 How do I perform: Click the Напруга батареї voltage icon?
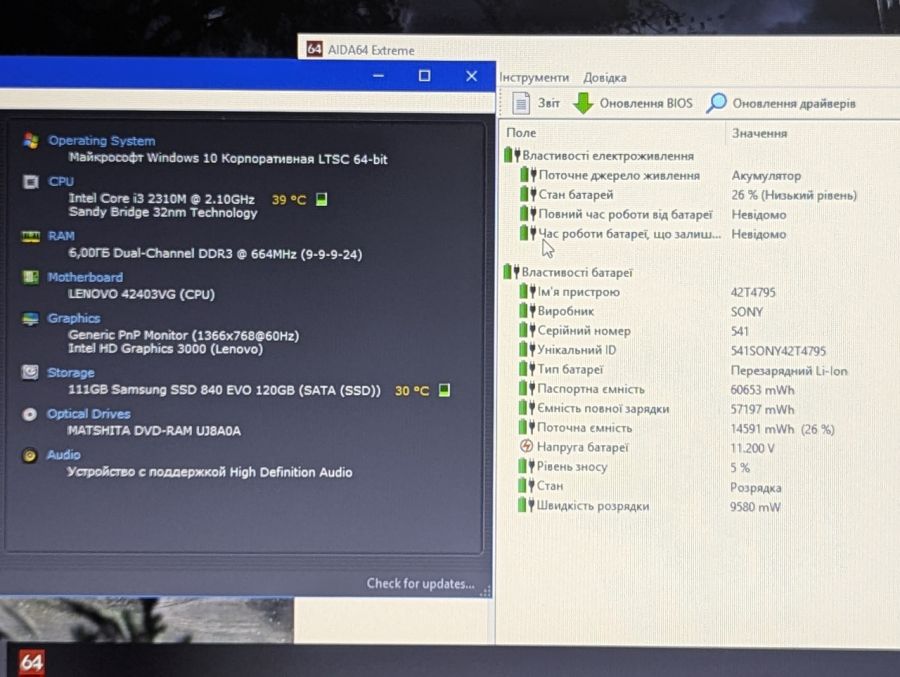click(x=526, y=446)
